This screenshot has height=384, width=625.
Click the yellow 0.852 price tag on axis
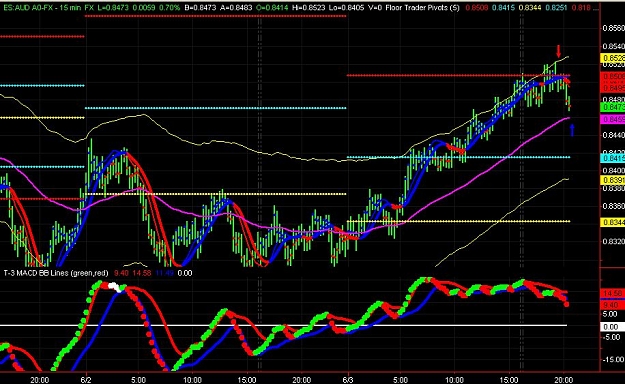613,58
